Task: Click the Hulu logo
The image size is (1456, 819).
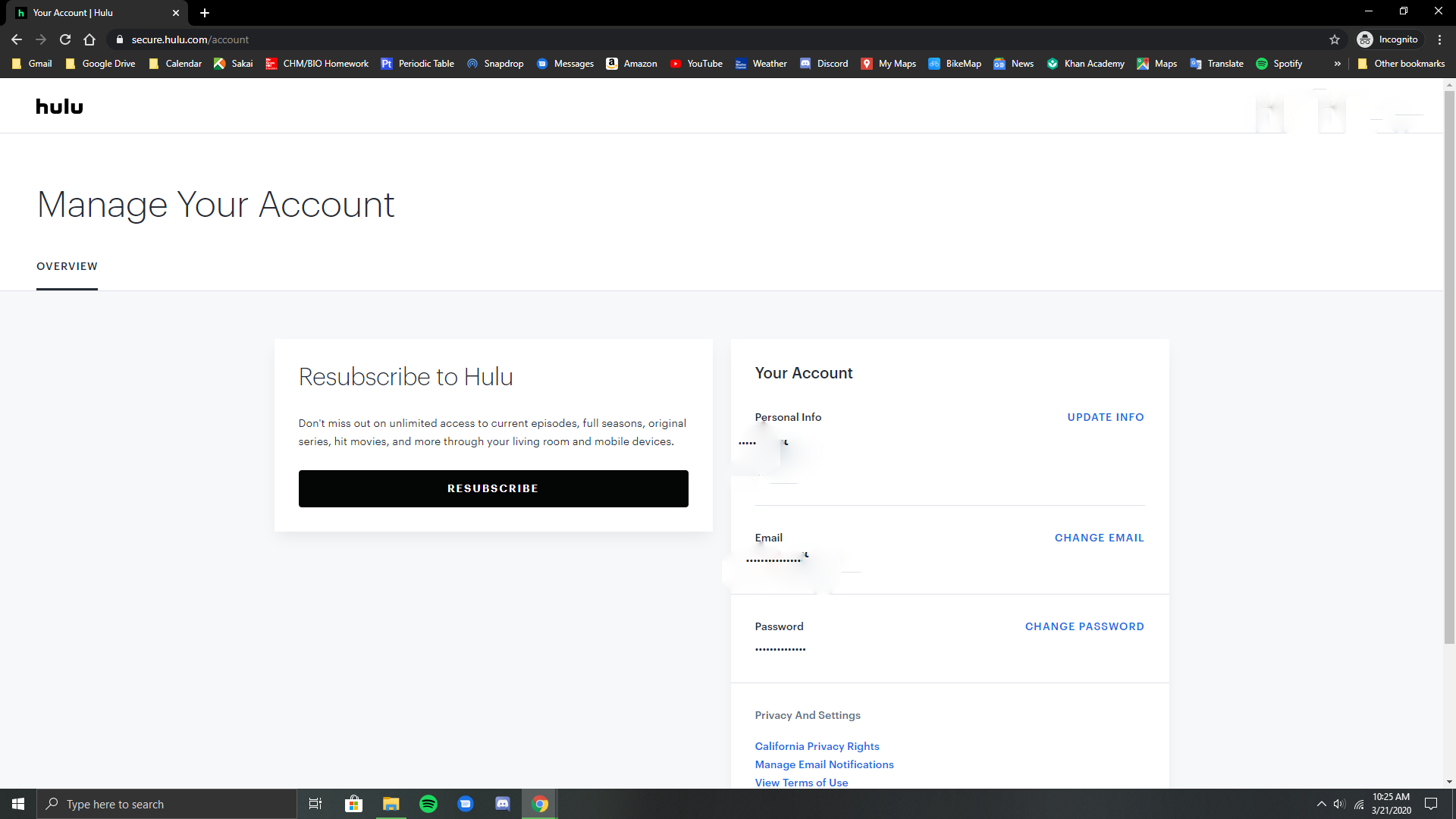Action: [59, 107]
